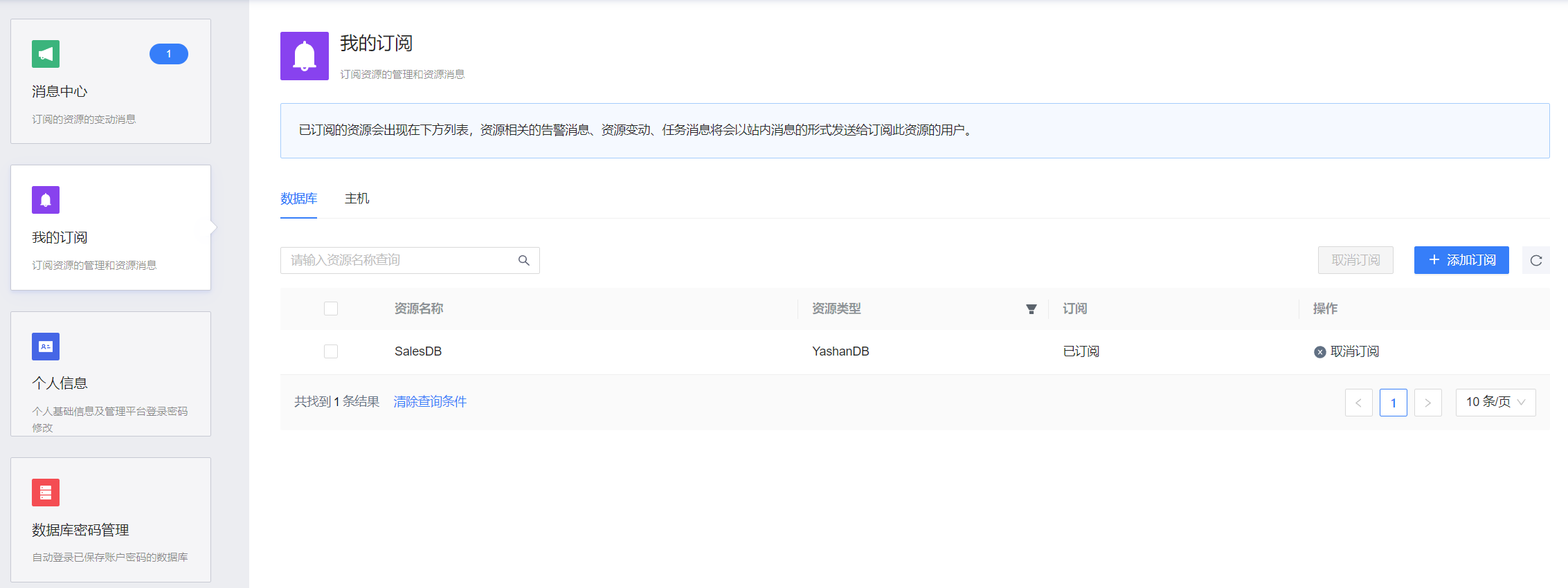
Task: Click the green megaphone Message Center icon
Action: pos(46,54)
